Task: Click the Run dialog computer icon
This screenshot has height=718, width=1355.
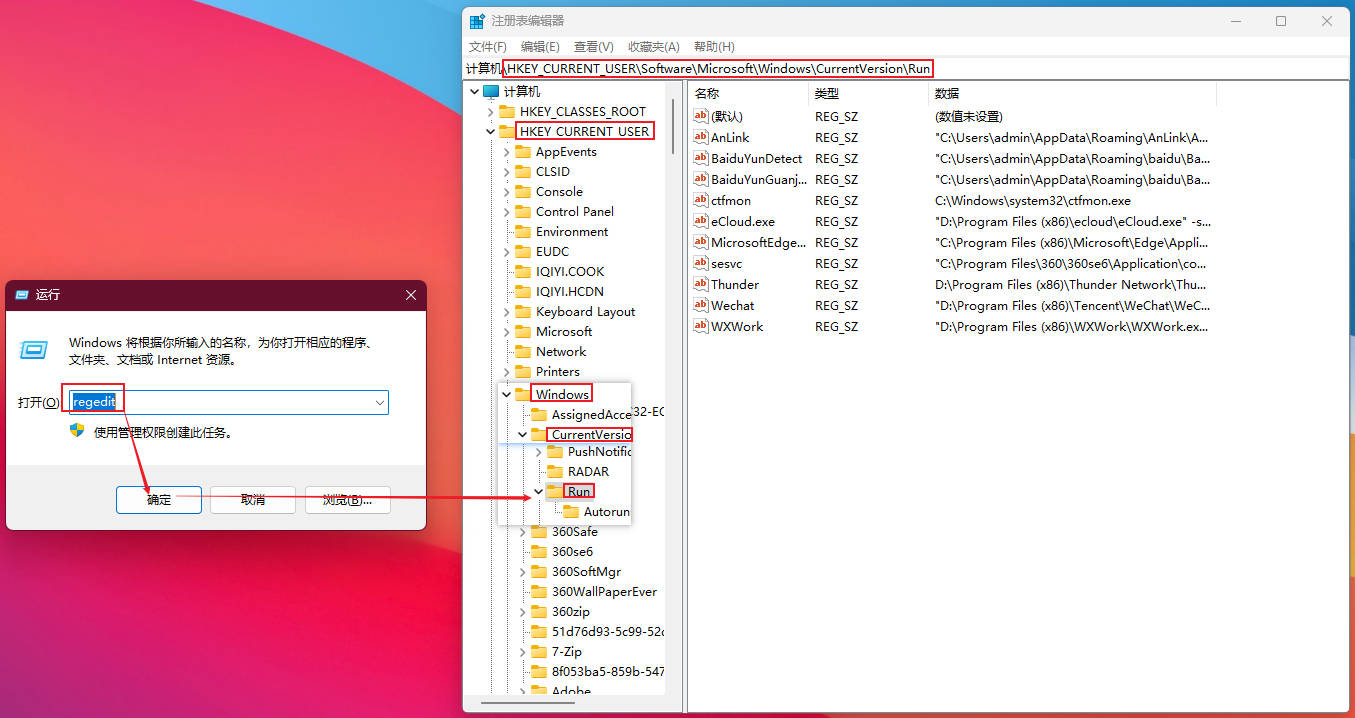Action: (x=34, y=350)
